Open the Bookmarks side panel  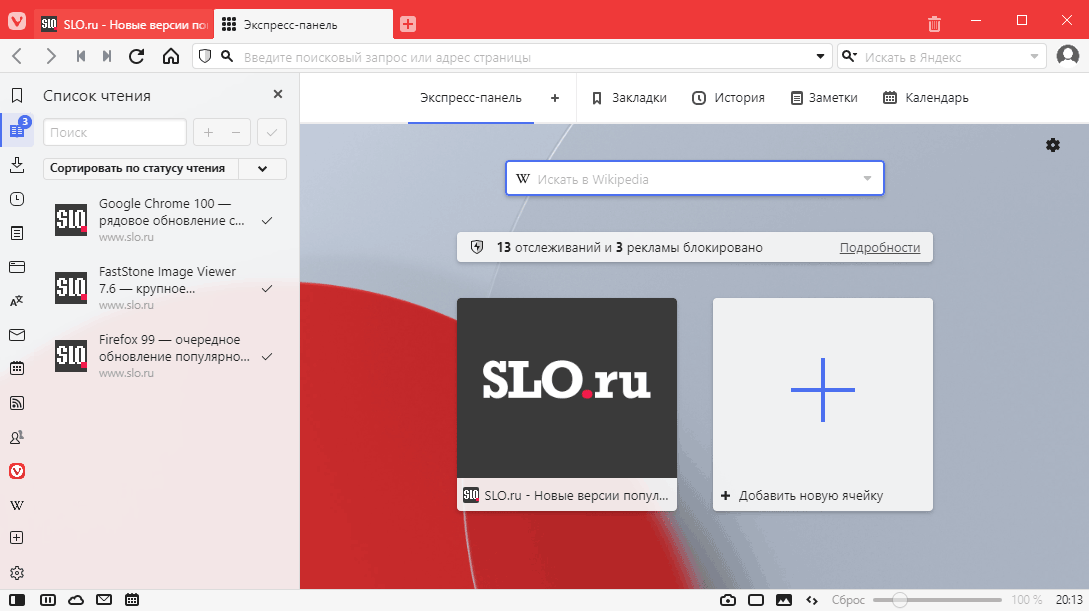pyautogui.click(x=17, y=96)
